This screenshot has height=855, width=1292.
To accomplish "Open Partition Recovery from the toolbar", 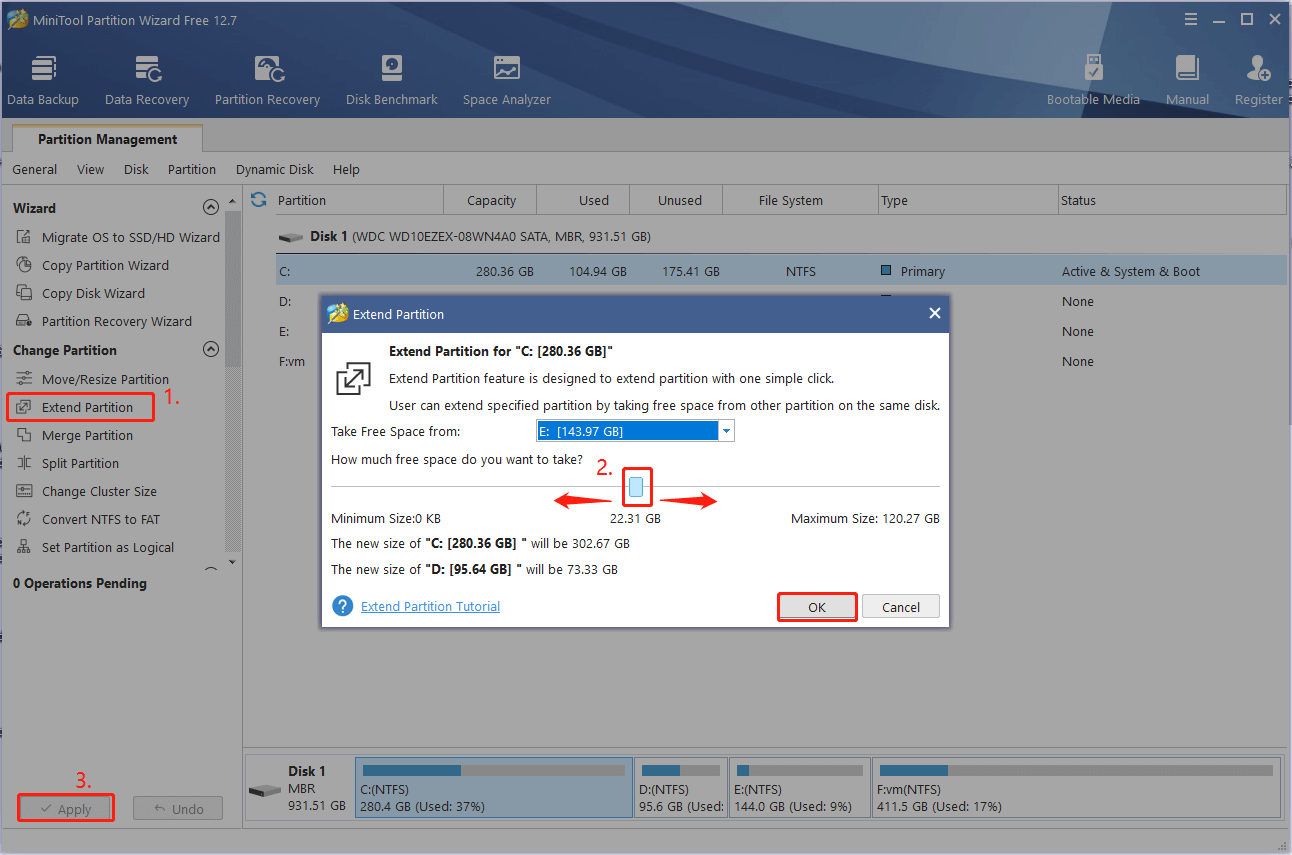I will tap(267, 80).
